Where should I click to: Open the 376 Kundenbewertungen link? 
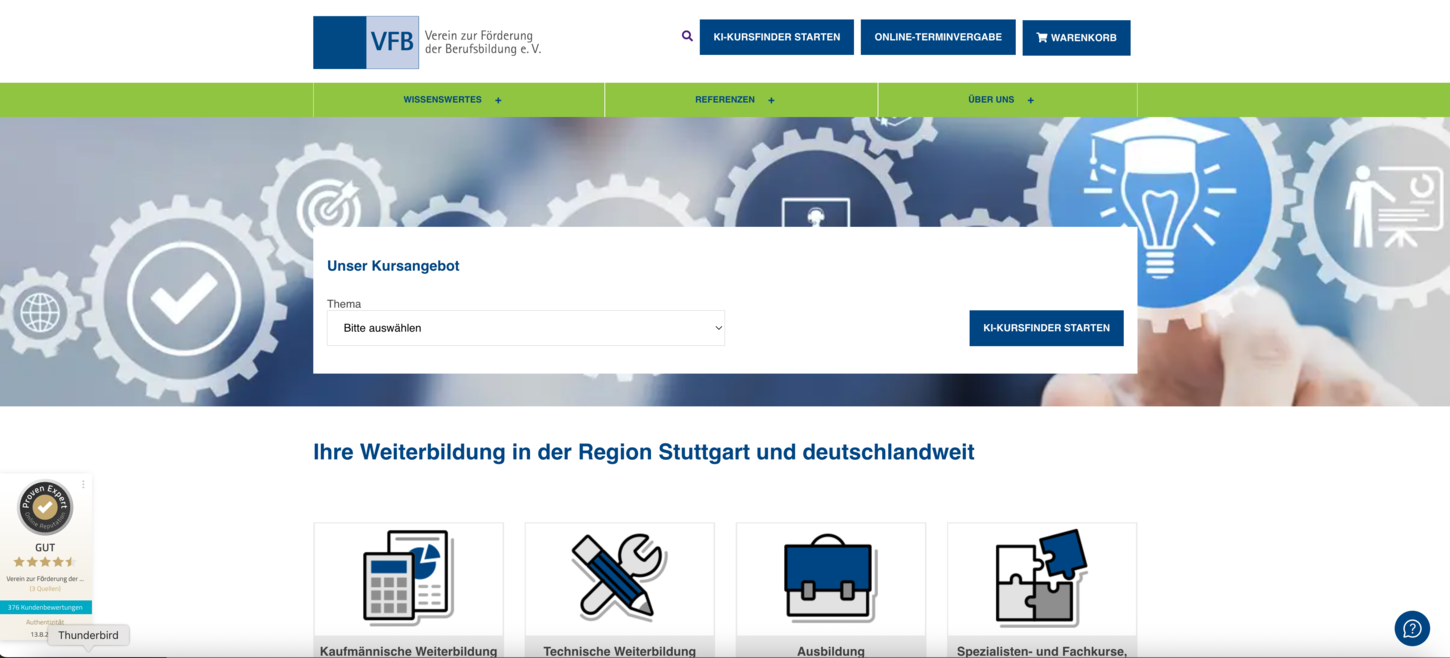point(45,606)
